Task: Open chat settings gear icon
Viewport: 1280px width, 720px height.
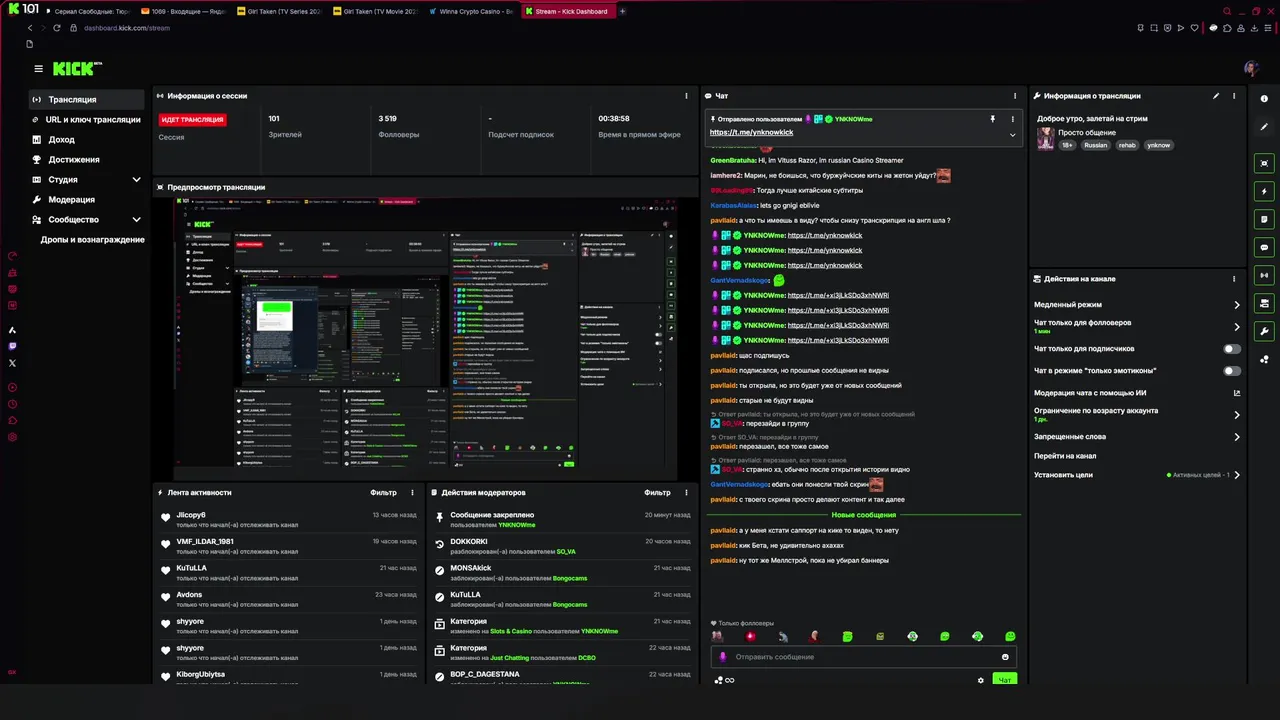Action: click(x=980, y=680)
